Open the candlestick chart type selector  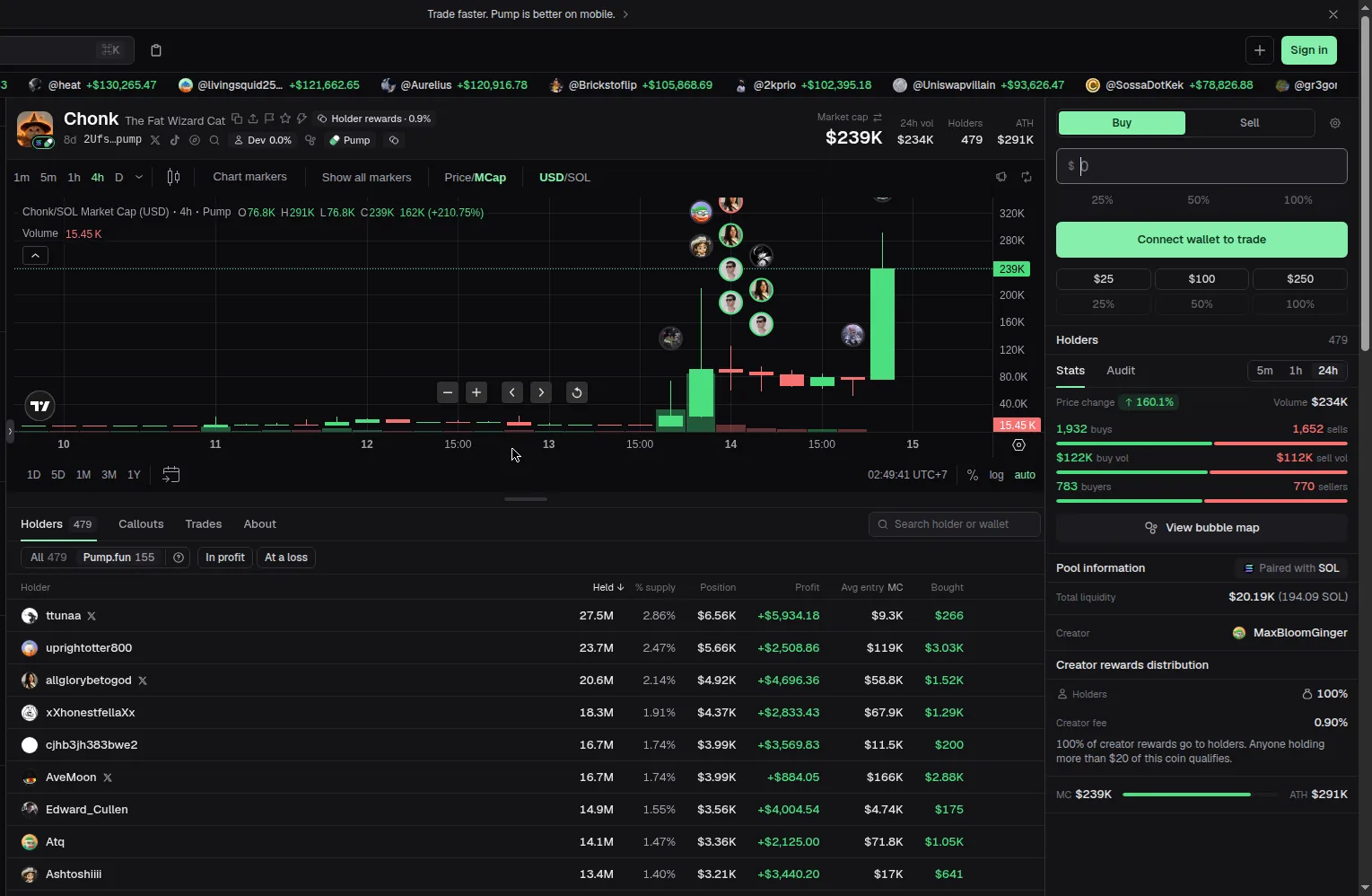pyautogui.click(x=173, y=178)
